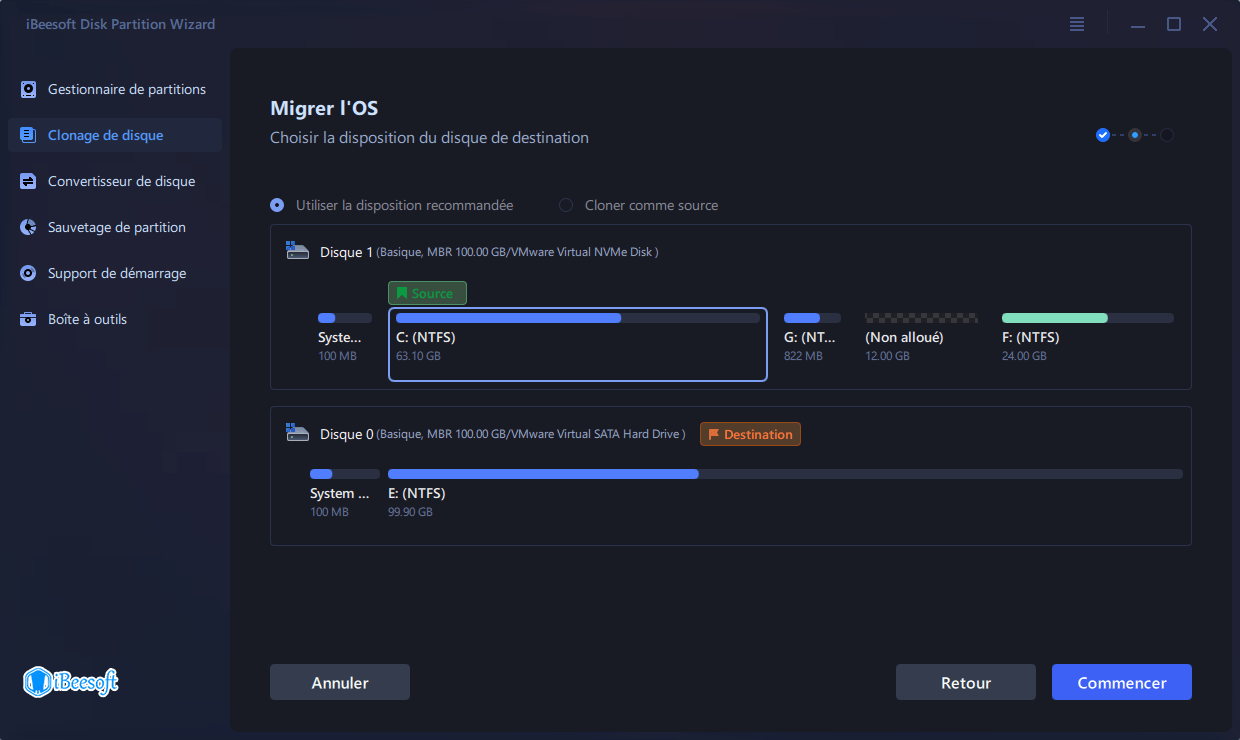Click the Disque 0 drive icon
This screenshot has height=740, width=1240.
click(298, 434)
